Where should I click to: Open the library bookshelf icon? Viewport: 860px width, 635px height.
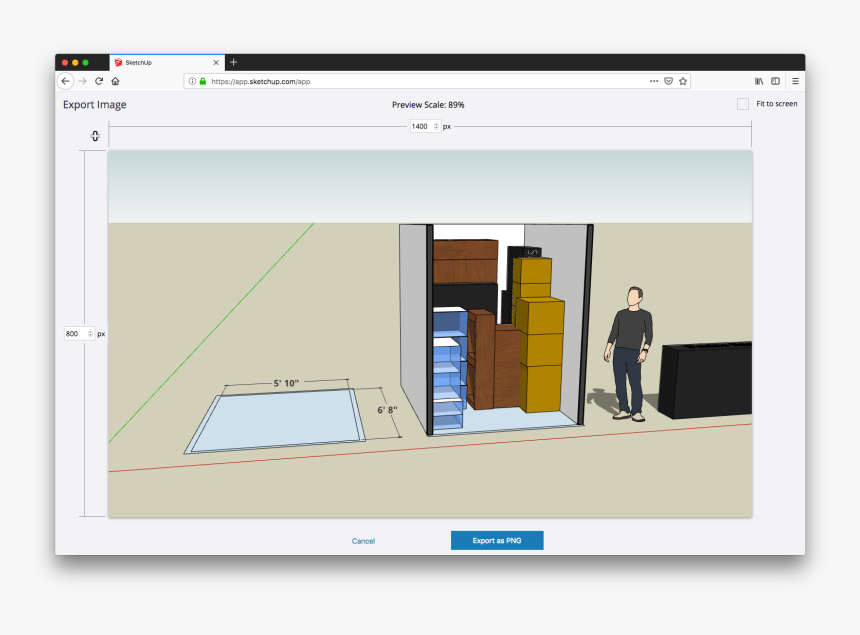pyautogui.click(x=759, y=81)
